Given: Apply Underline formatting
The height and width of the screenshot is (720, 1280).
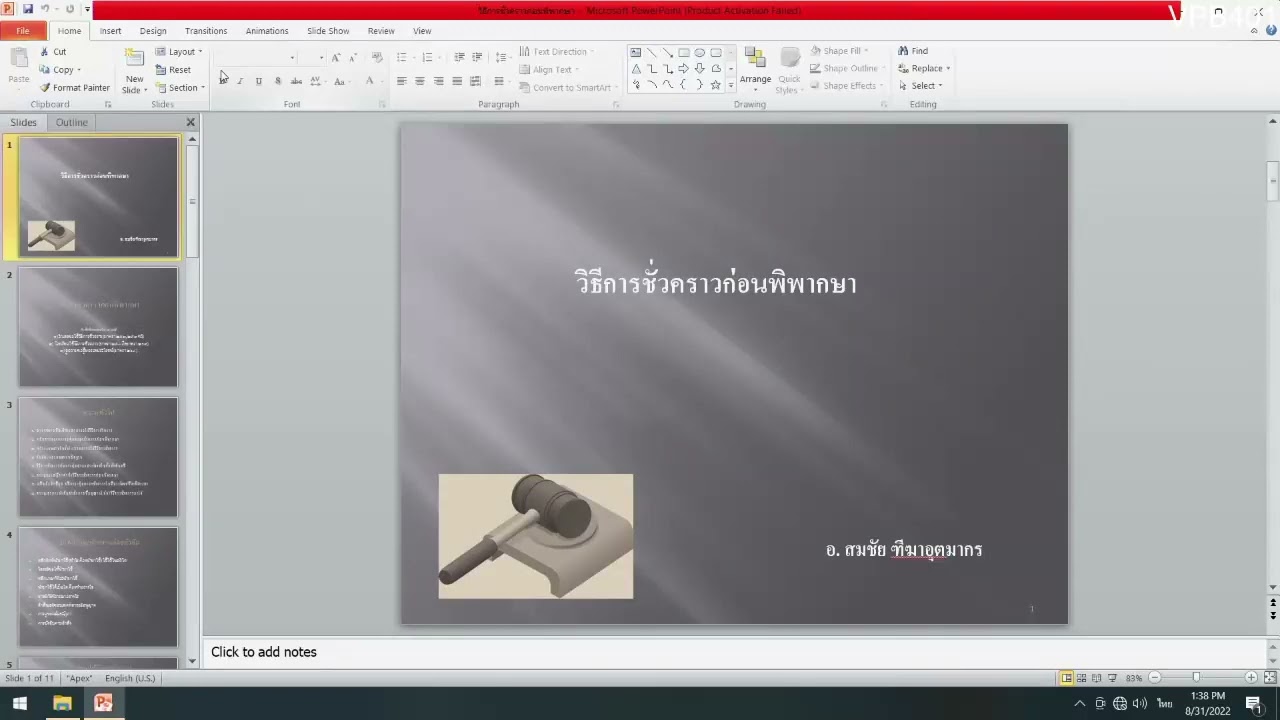Looking at the screenshot, I should 259,81.
